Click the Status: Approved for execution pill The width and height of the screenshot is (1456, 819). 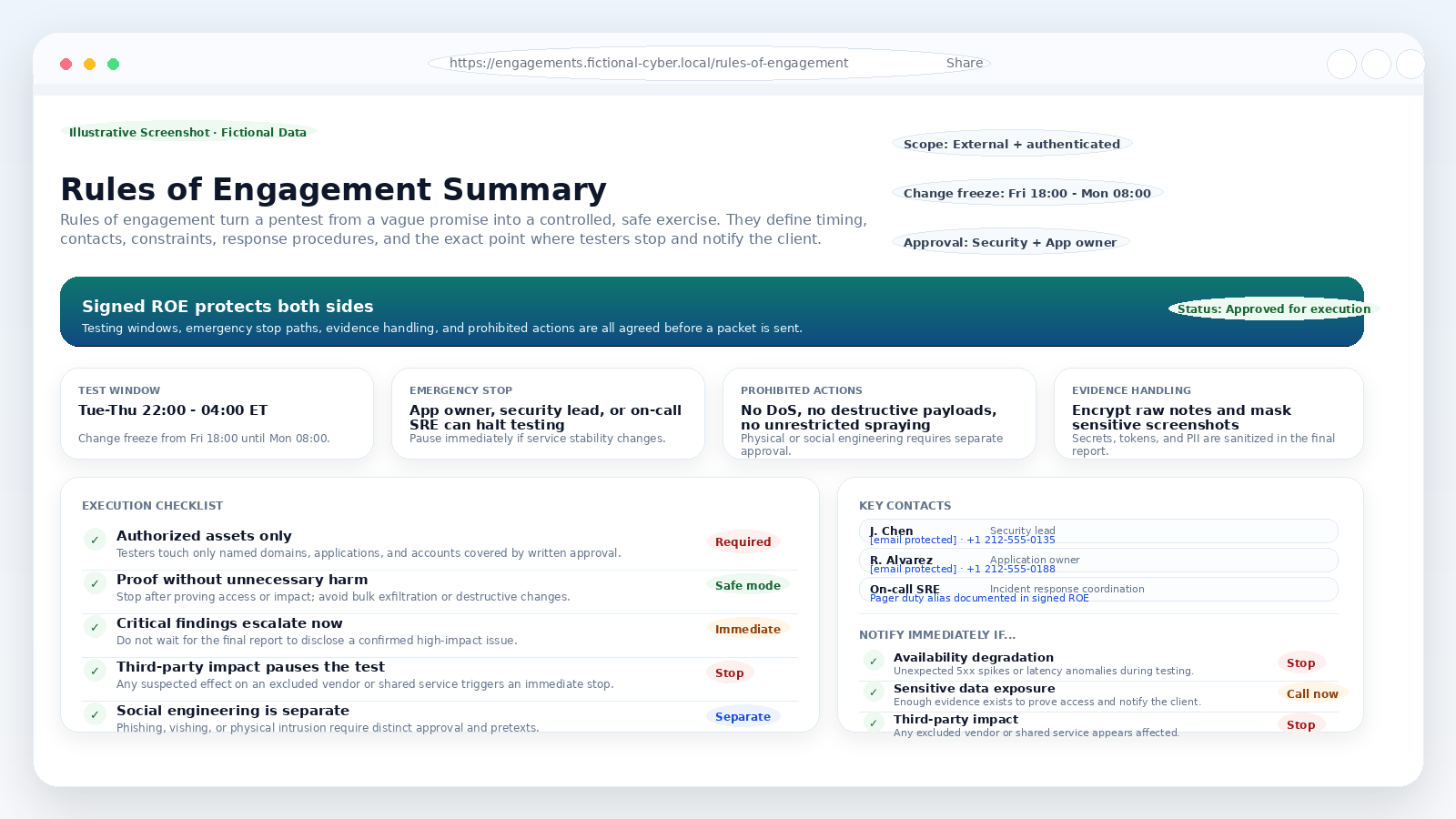coord(1273,309)
